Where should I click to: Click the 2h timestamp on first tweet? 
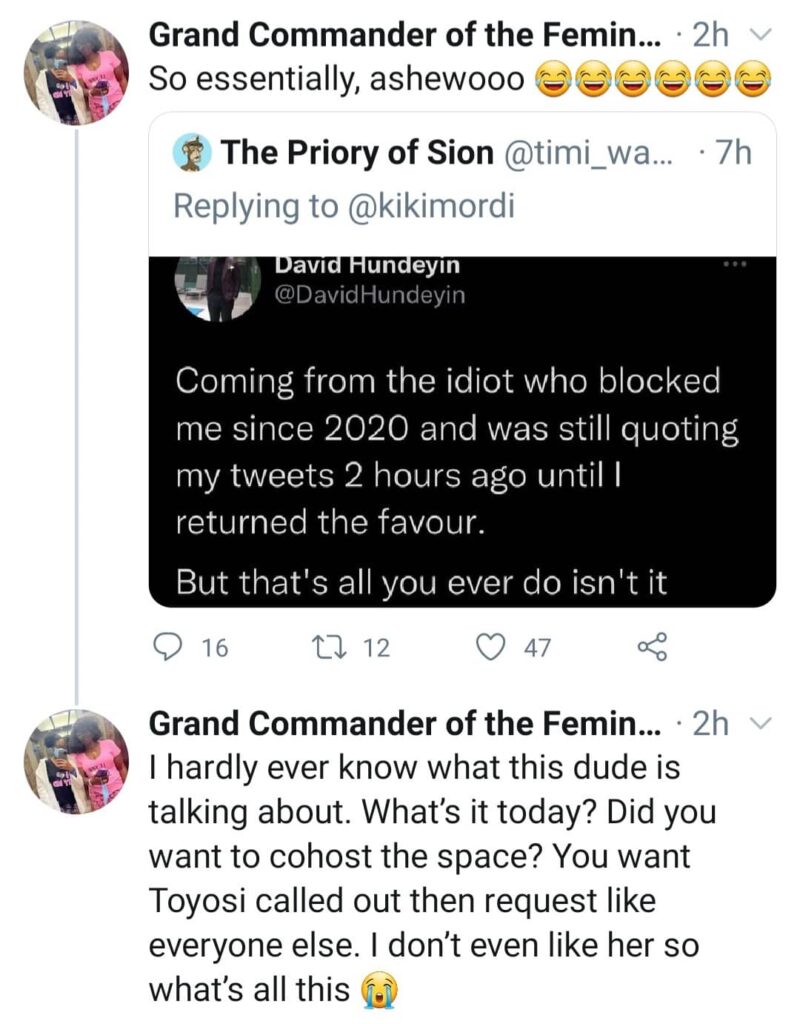coord(711,35)
